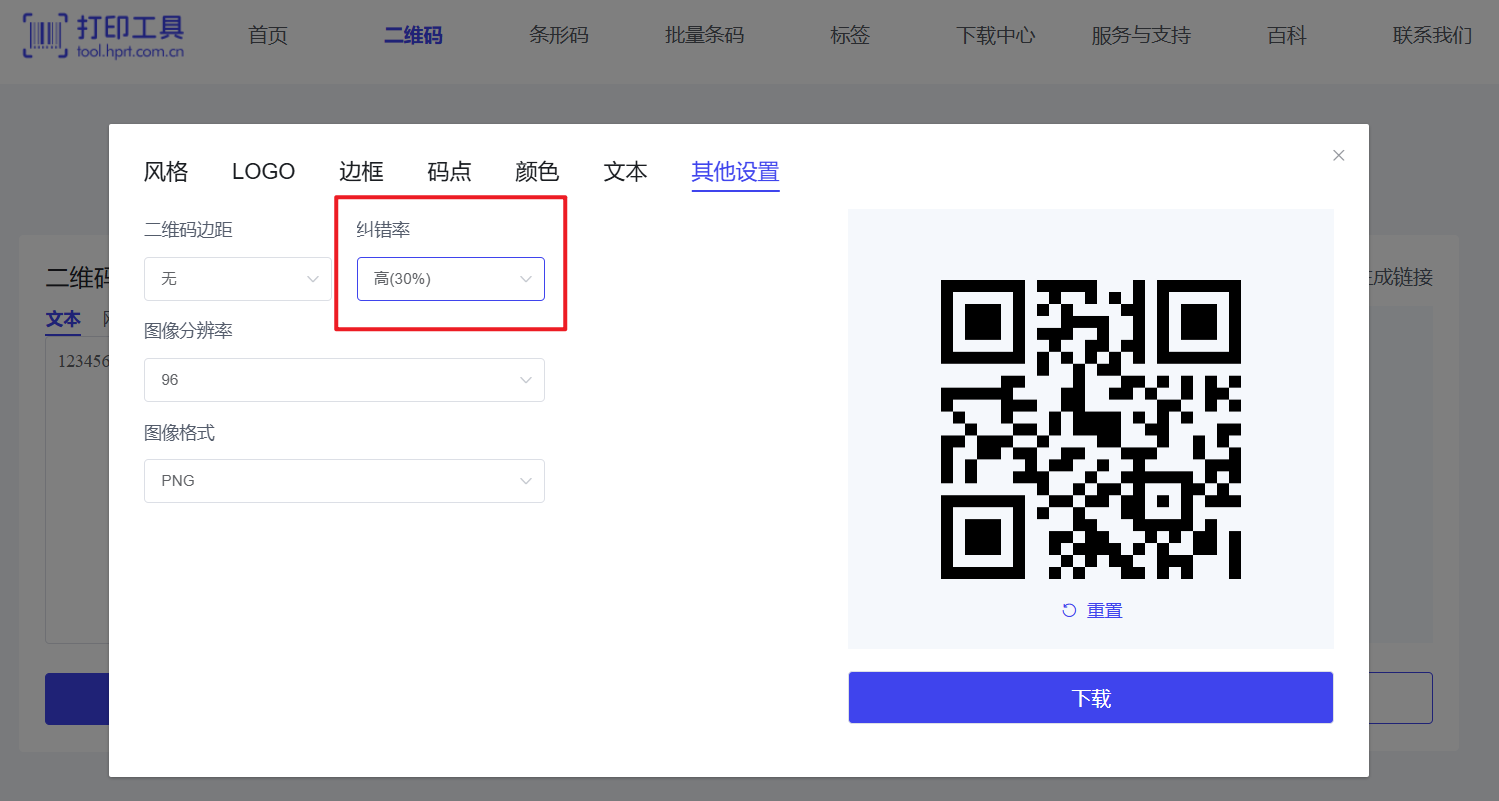The width and height of the screenshot is (1499, 801).
Task: Open the 纠错率 dropdown showing 高(30%)
Action: tap(451, 279)
